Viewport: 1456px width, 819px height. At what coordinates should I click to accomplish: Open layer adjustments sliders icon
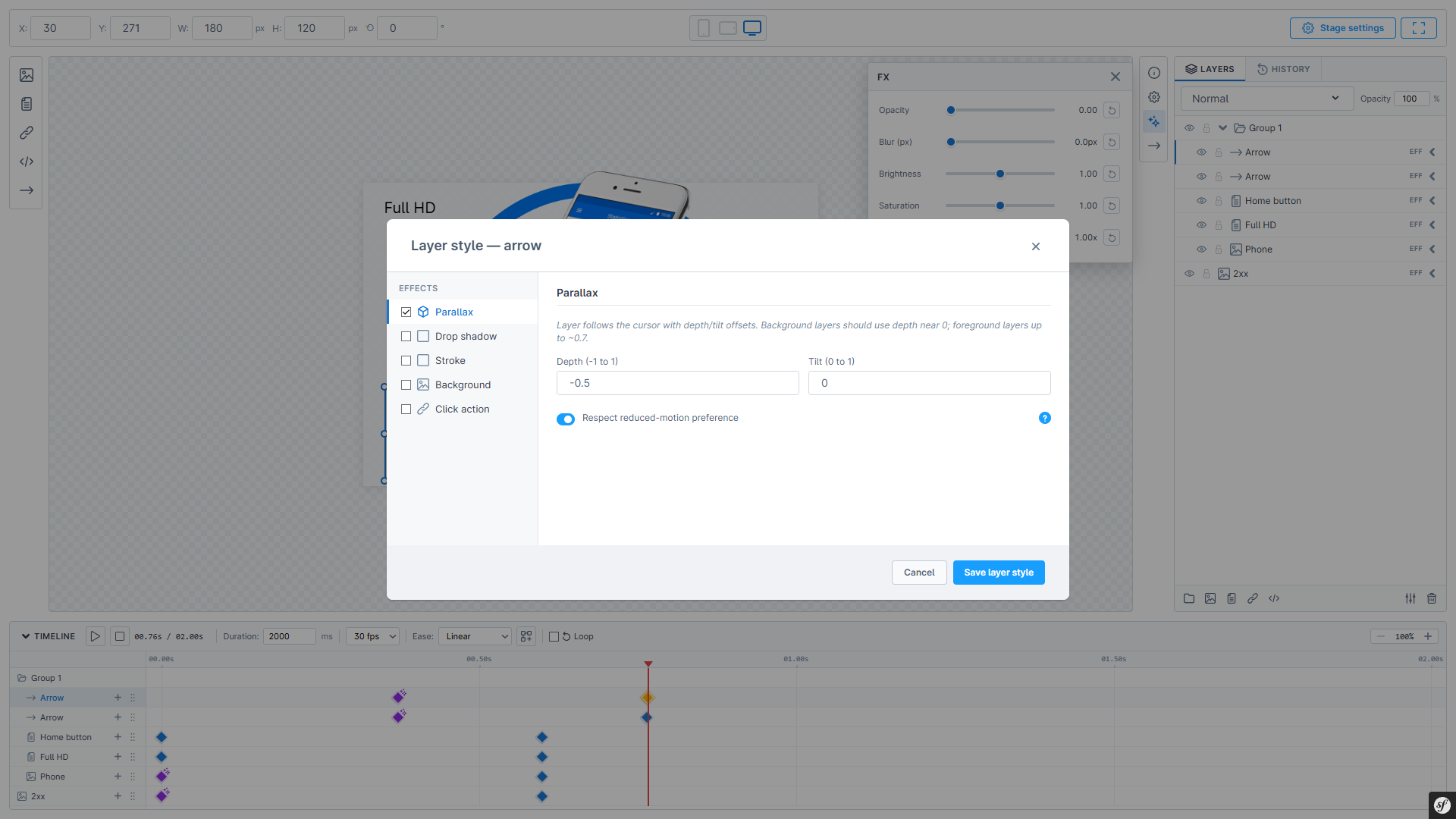pyautogui.click(x=1410, y=598)
